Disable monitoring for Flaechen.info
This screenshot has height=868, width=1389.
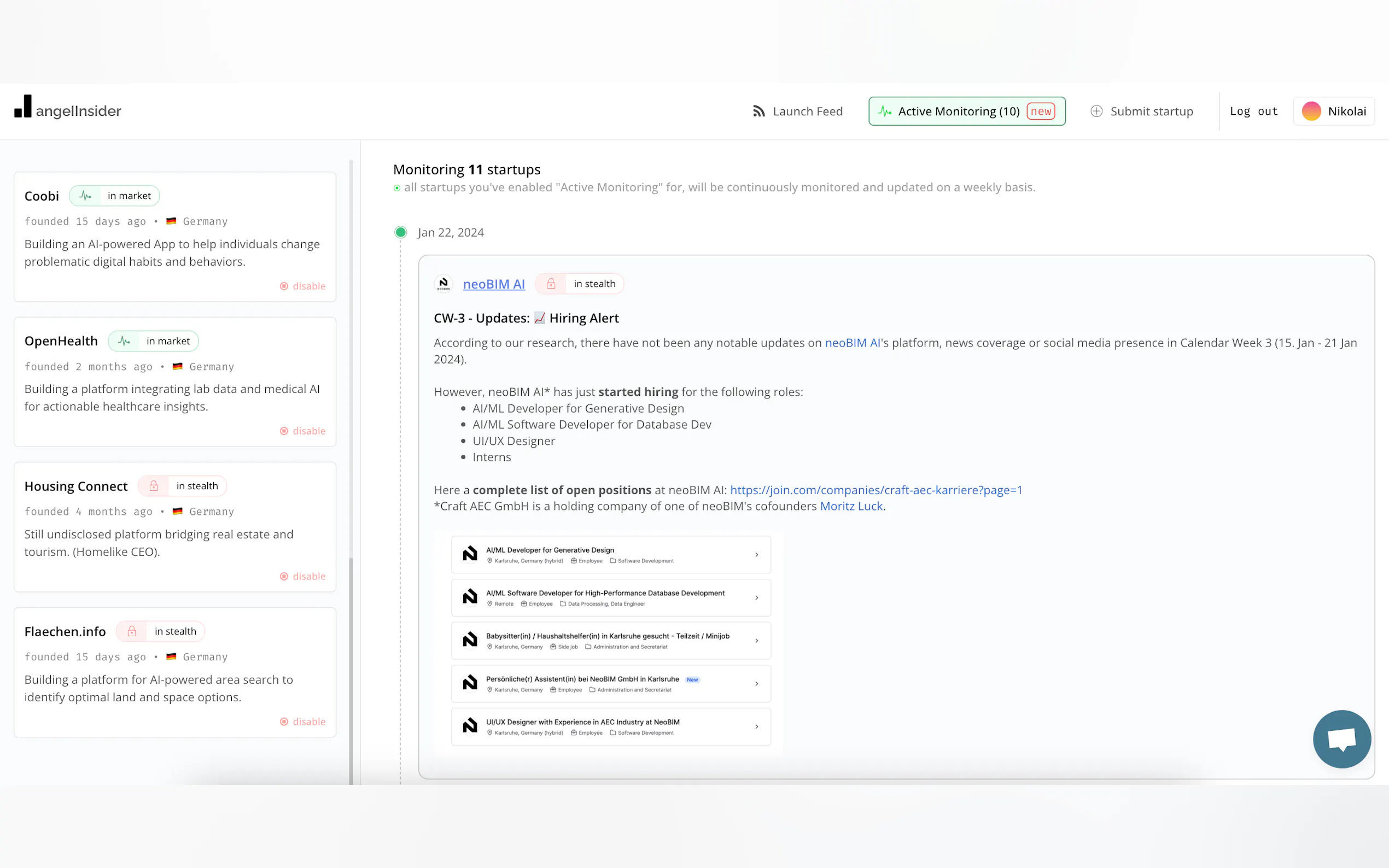pyautogui.click(x=302, y=722)
